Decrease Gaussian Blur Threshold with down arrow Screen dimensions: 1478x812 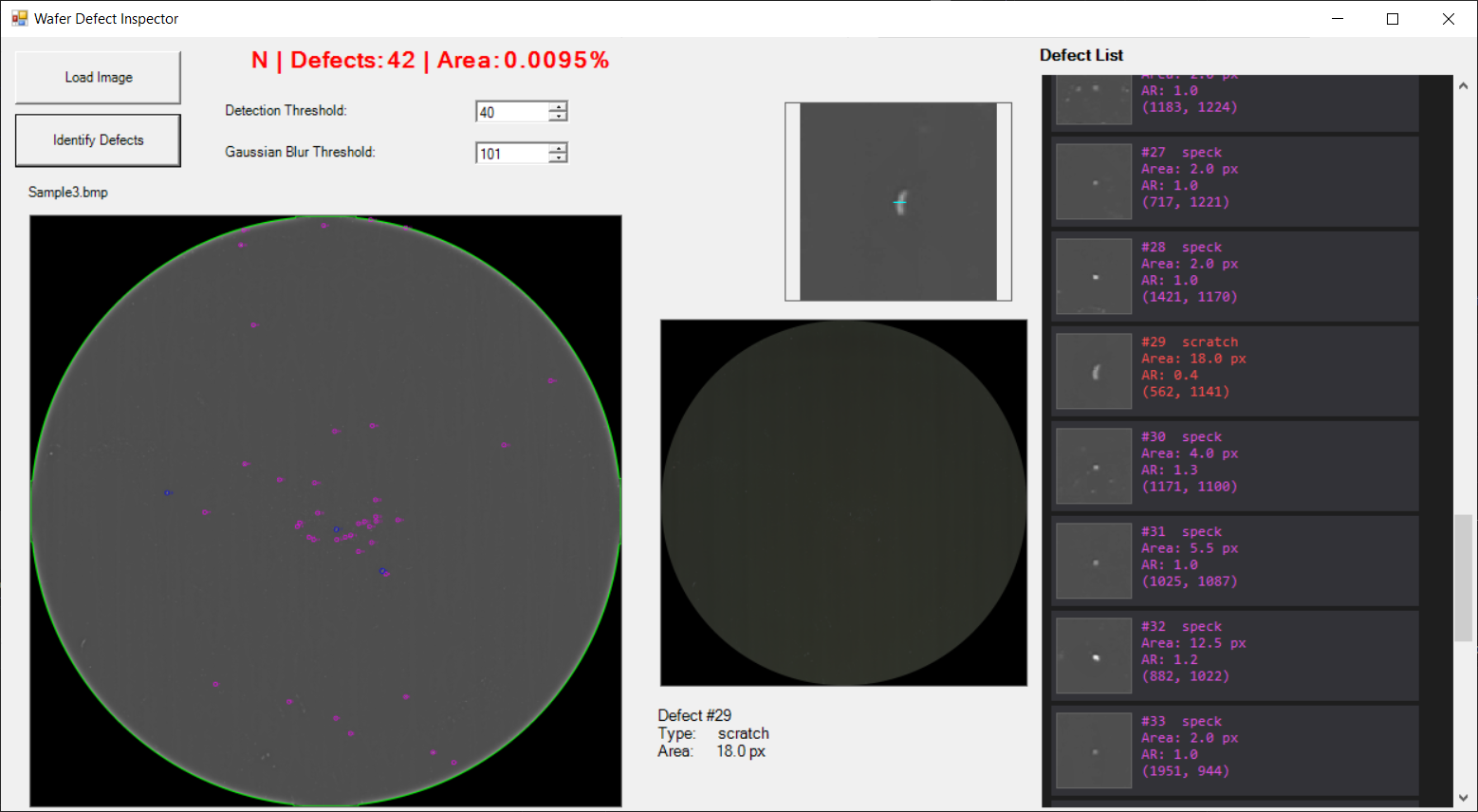pos(559,158)
